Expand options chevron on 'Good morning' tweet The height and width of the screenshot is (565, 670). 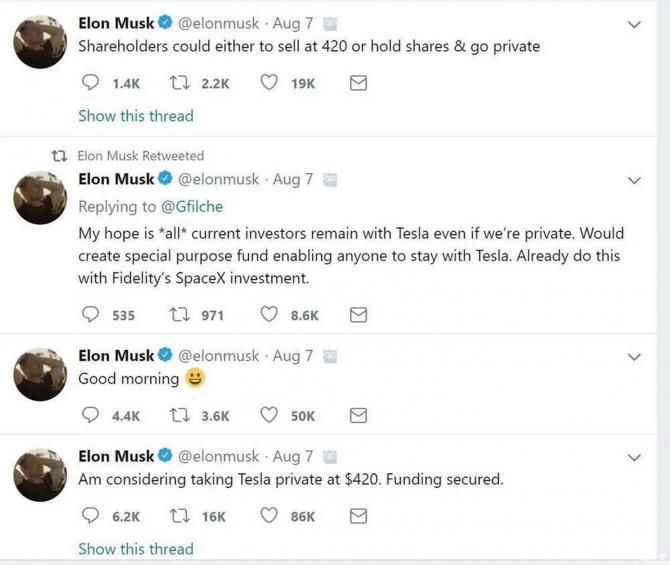(633, 357)
